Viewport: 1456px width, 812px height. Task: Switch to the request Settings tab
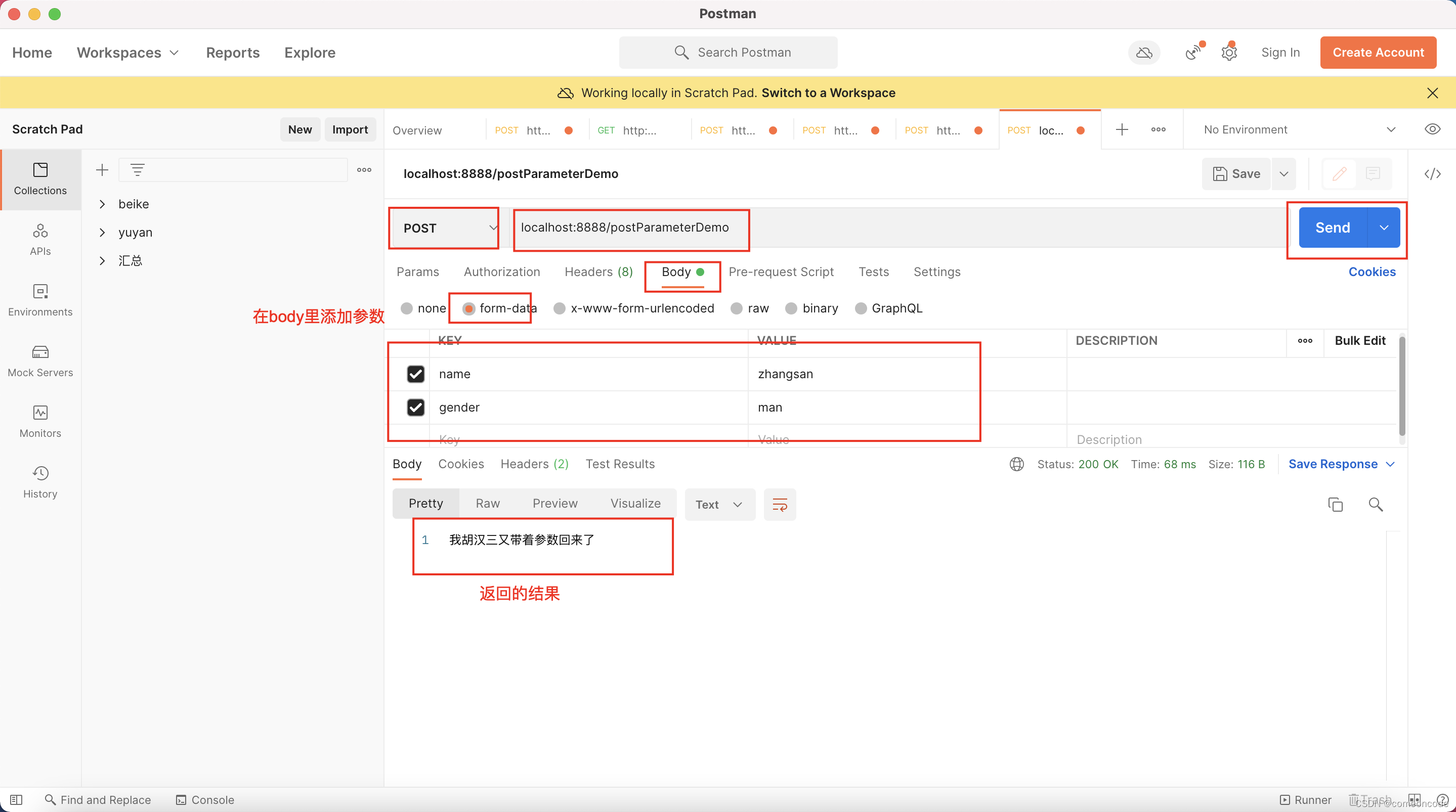tap(937, 272)
